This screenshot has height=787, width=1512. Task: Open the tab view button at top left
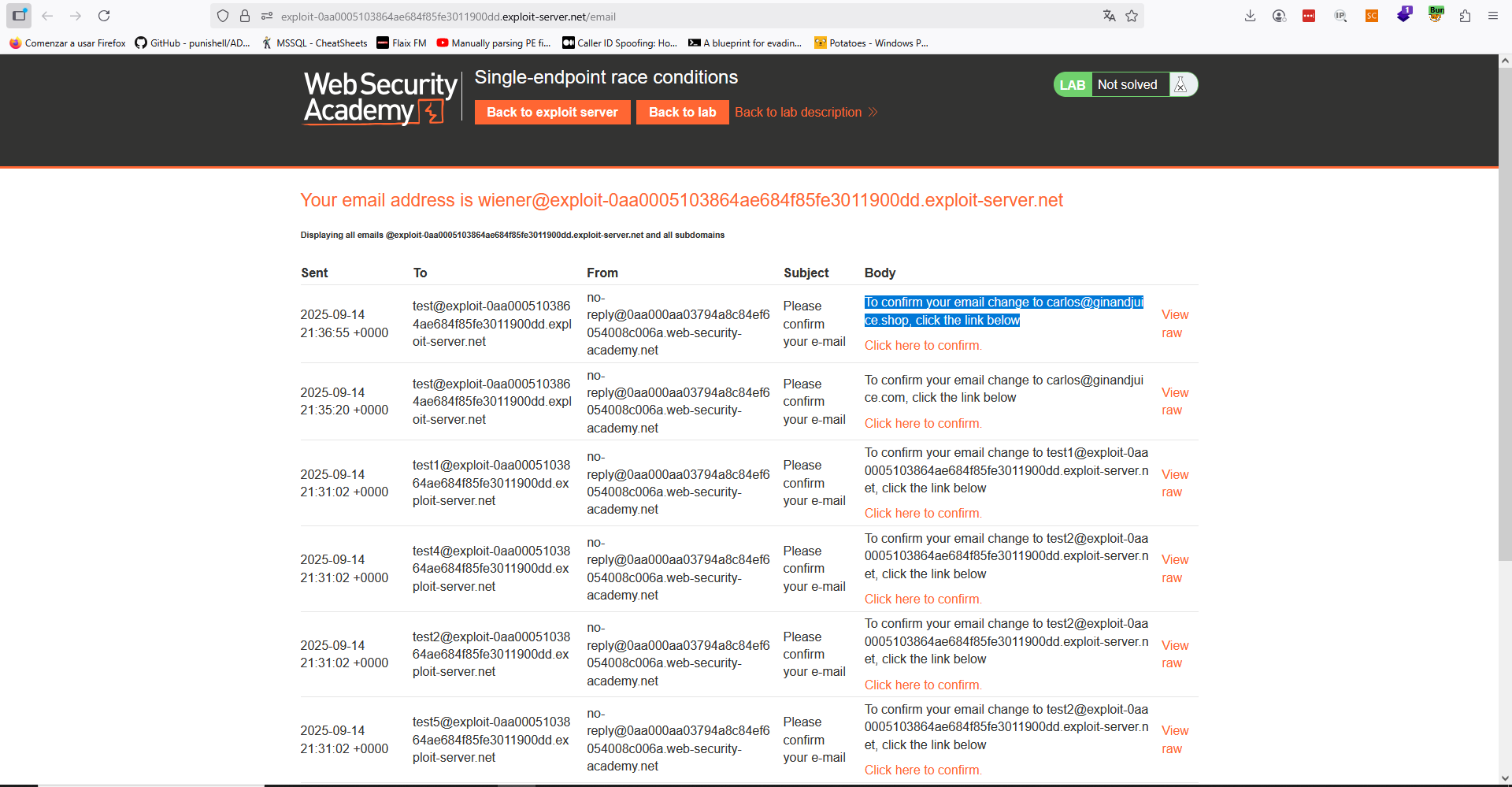(x=19, y=16)
